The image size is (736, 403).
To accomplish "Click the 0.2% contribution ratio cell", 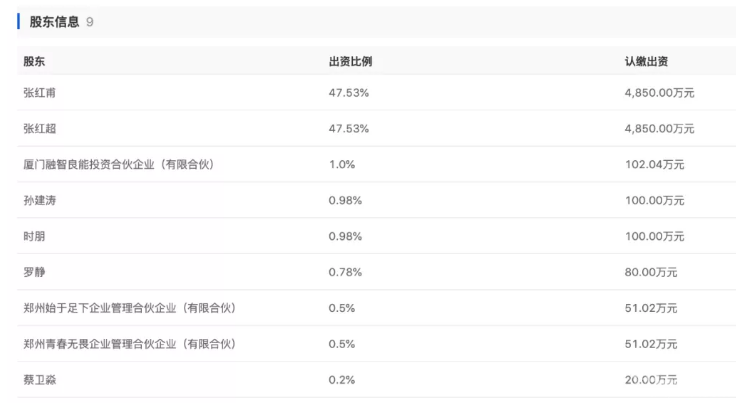I will point(341,380).
